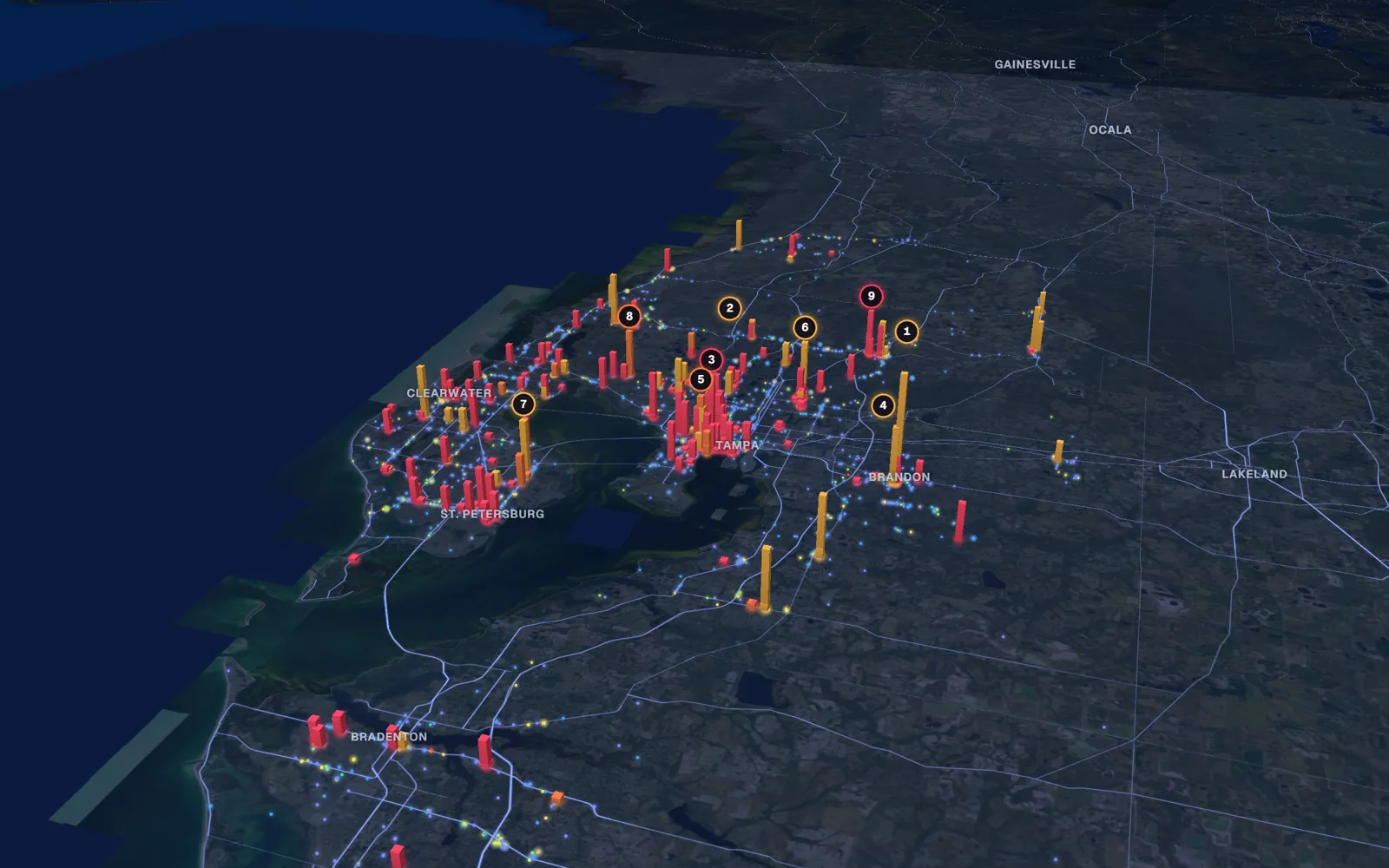Image resolution: width=1389 pixels, height=868 pixels.
Task: Click the Gainesville city label
Action: [x=1035, y=64]
